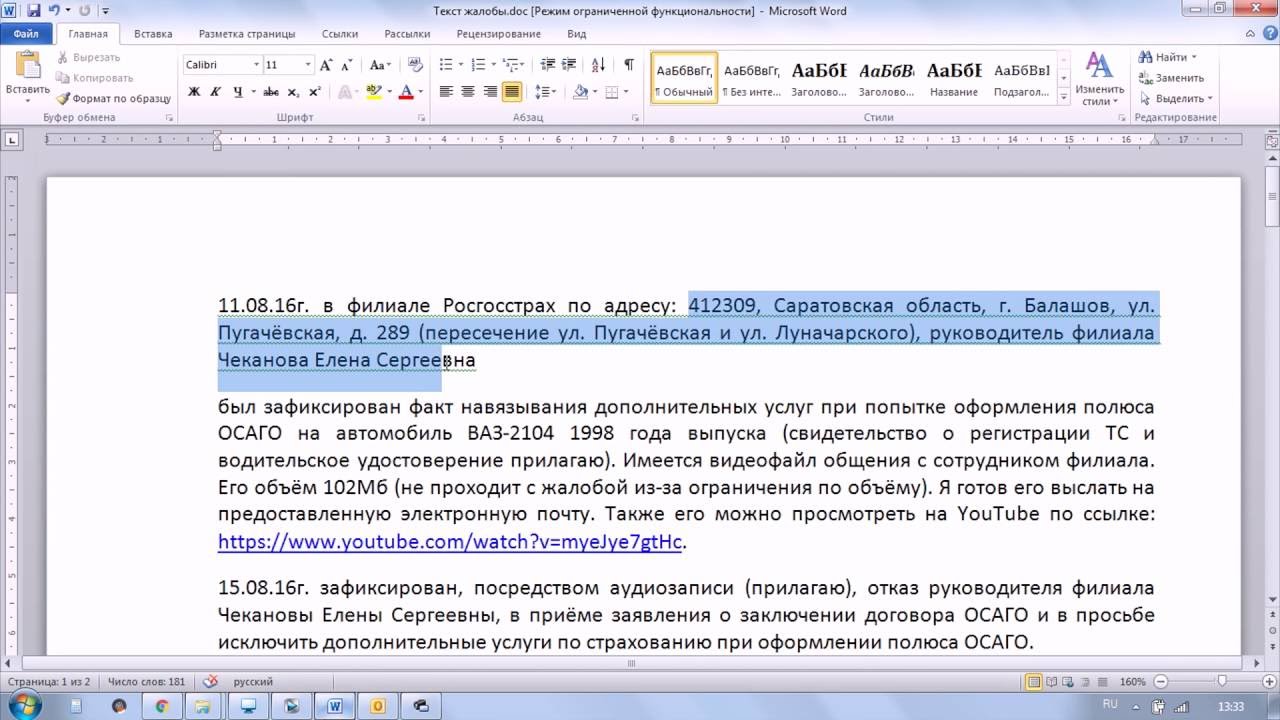Click the text effects glowing A icon
The image size is (1280, 720).
click(346, 92)
